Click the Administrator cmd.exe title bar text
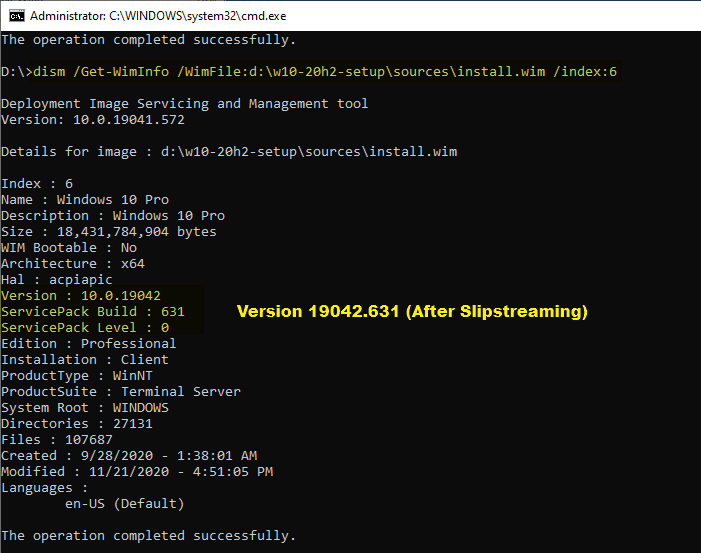Screen dimensions: 701x553 [158, 16]
